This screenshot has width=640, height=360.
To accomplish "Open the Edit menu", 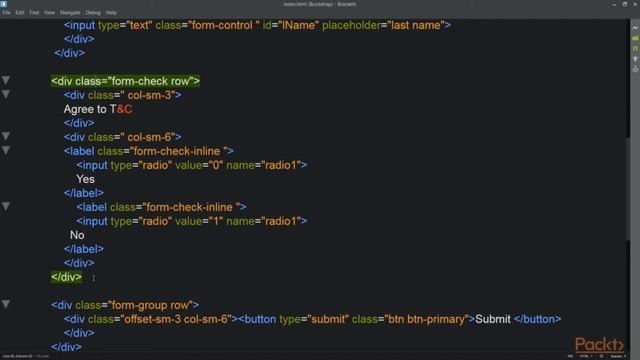I will [x=20, y=13].
